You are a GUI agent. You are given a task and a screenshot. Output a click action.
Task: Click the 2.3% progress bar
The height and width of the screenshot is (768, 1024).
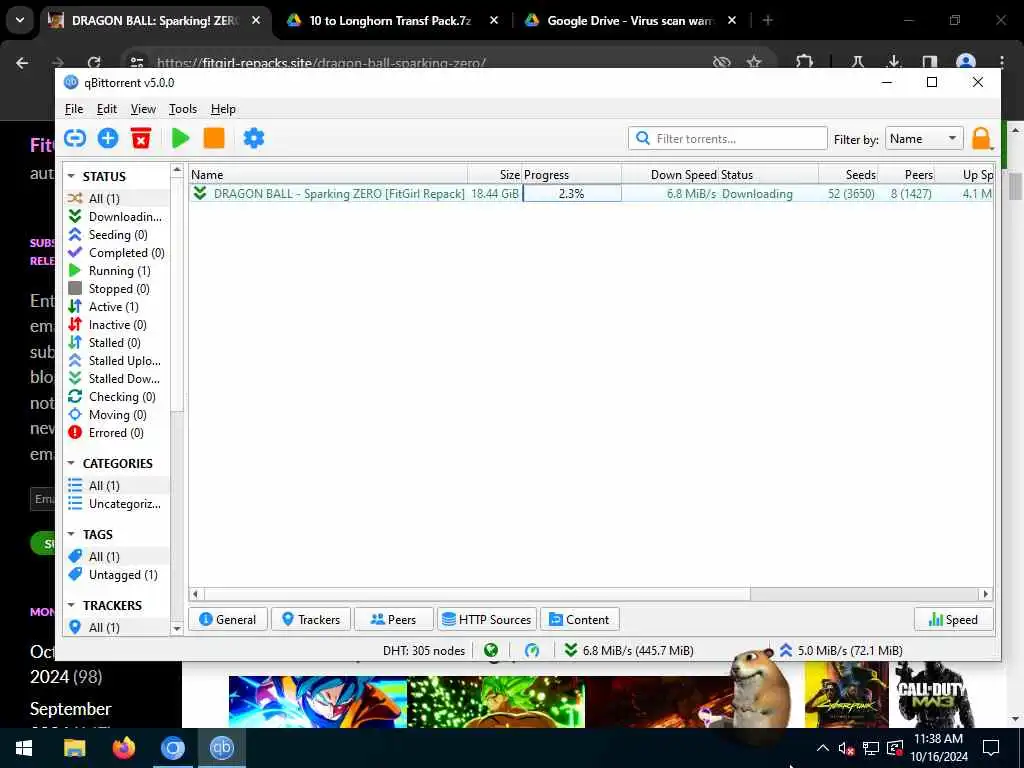click(x=571, y=193)
